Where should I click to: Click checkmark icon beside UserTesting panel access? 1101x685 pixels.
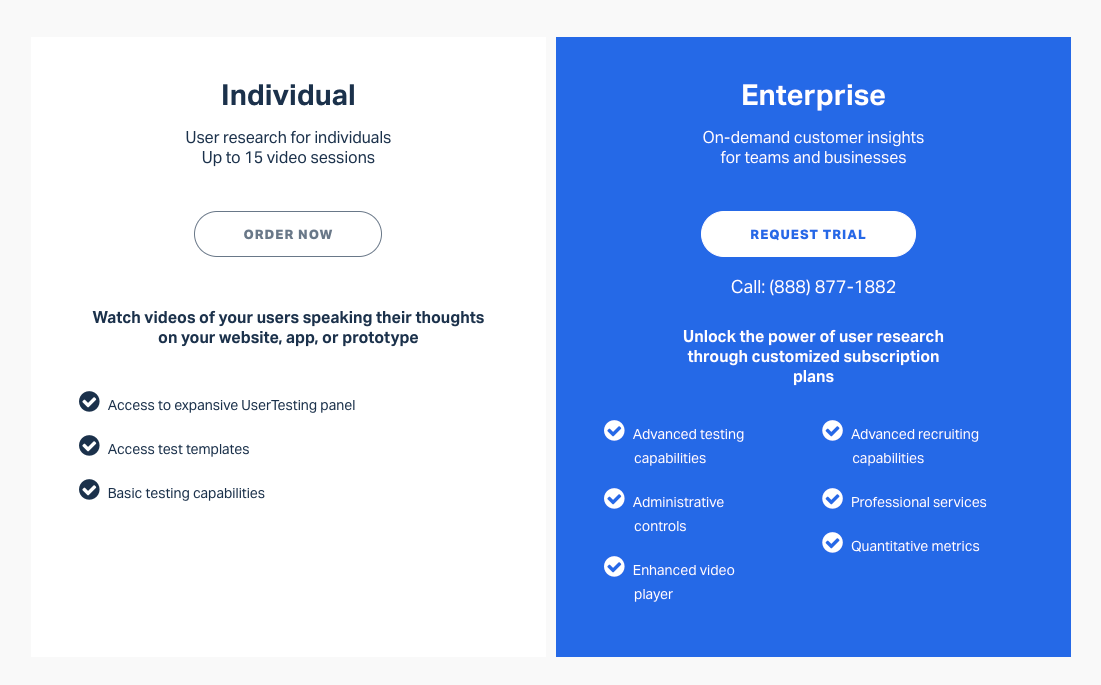[89, 401]
